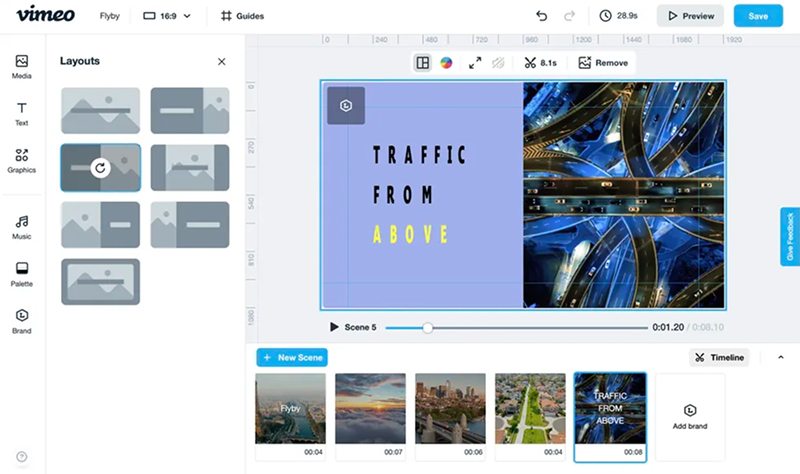
Task: Click the scene color wheel icon
Action: click(x=447, y=63)
